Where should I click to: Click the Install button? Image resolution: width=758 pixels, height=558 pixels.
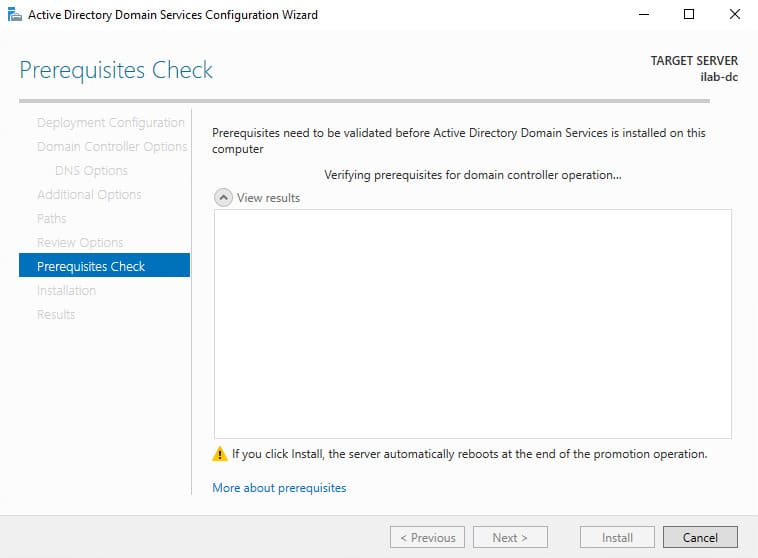point(617,537)
